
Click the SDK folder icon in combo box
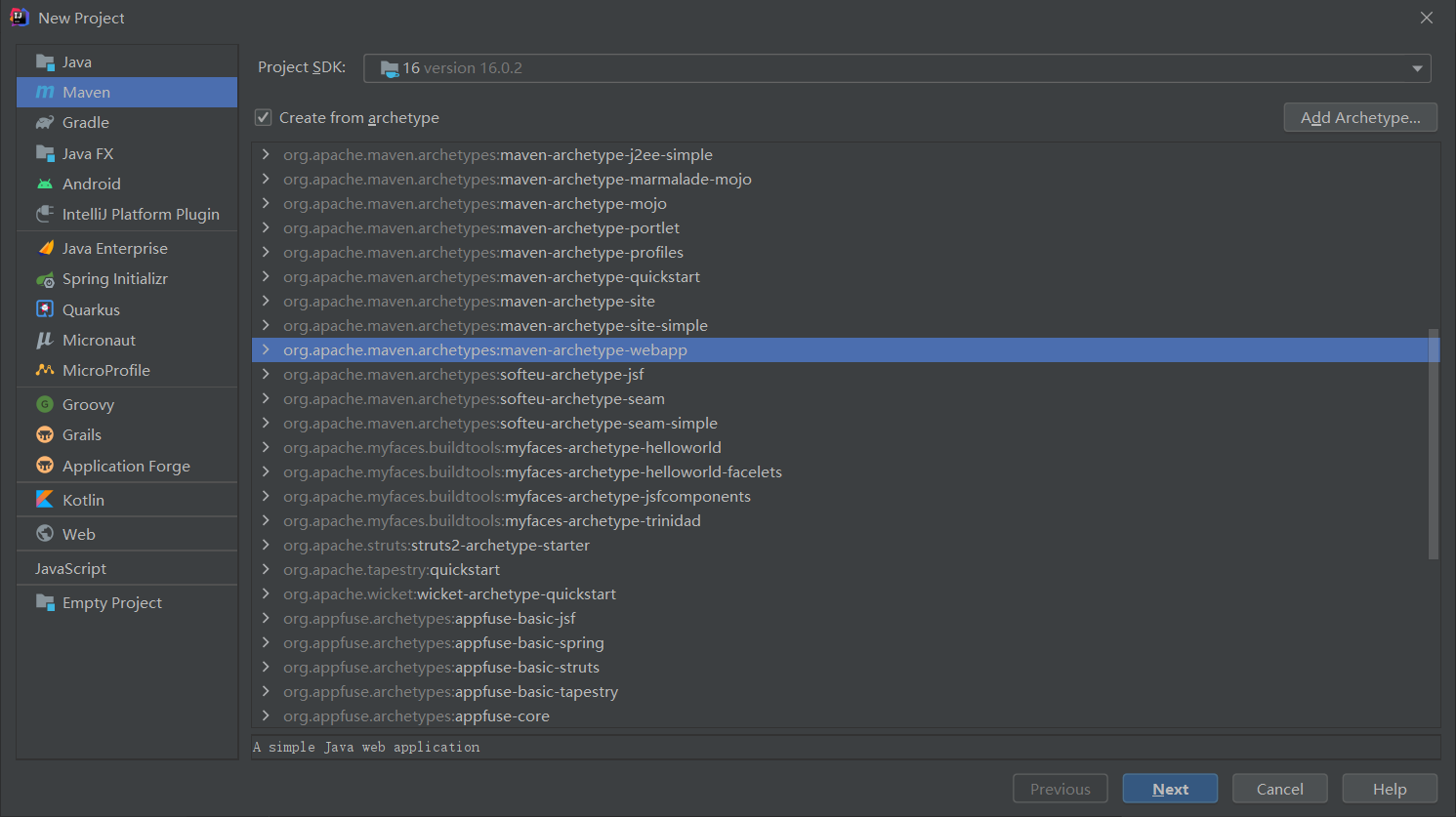(x=390, y=68)
